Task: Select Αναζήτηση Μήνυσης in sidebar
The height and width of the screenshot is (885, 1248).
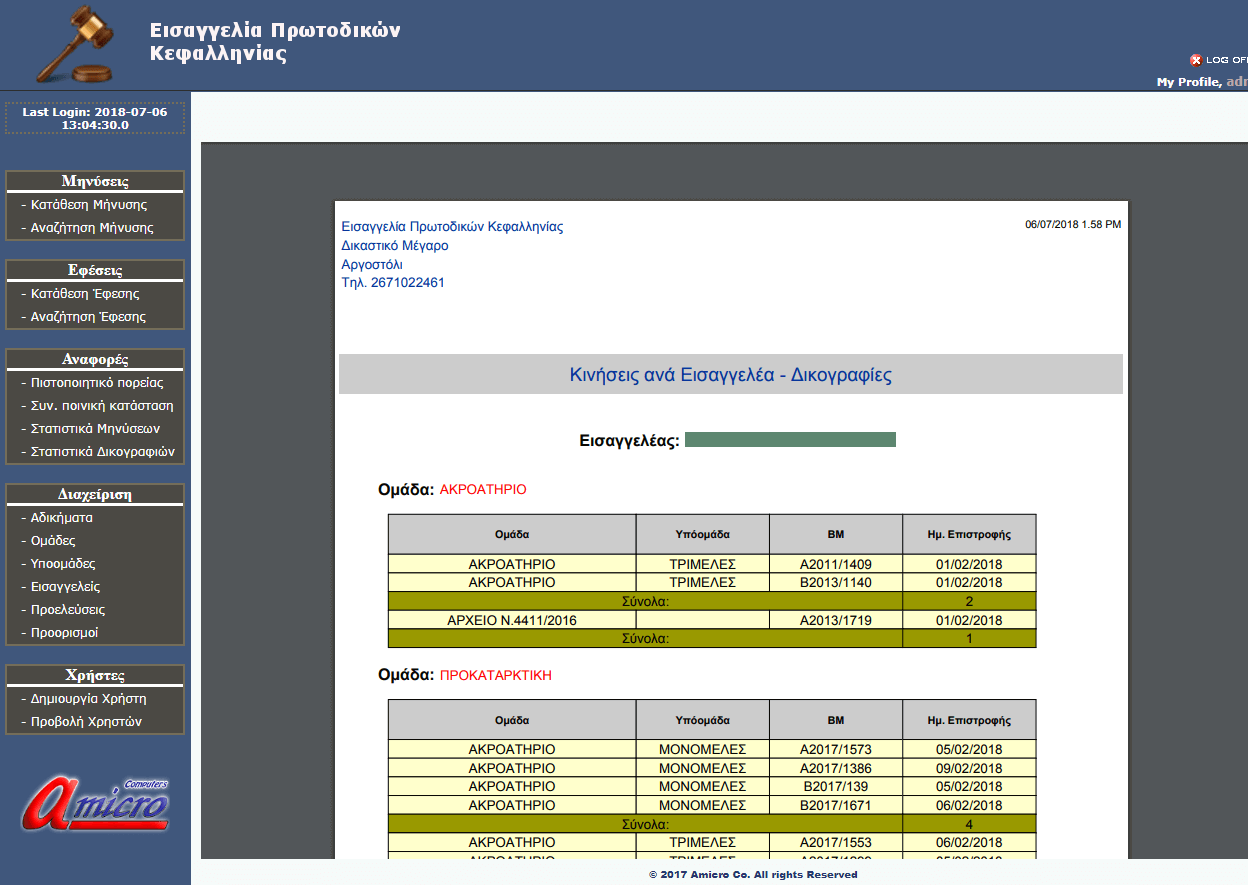Action: 92,228
